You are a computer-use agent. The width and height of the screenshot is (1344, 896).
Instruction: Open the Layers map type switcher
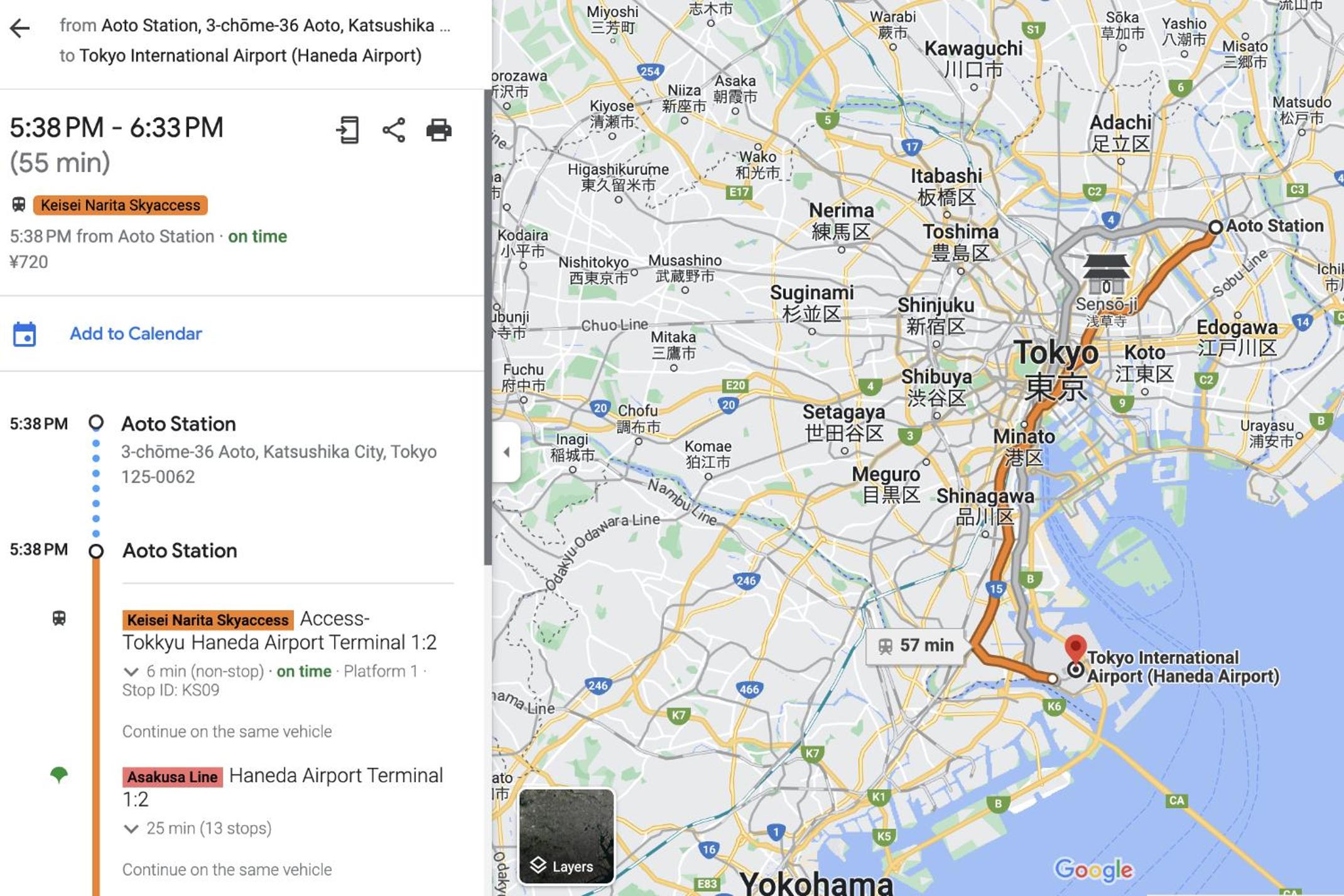[566, 836]
